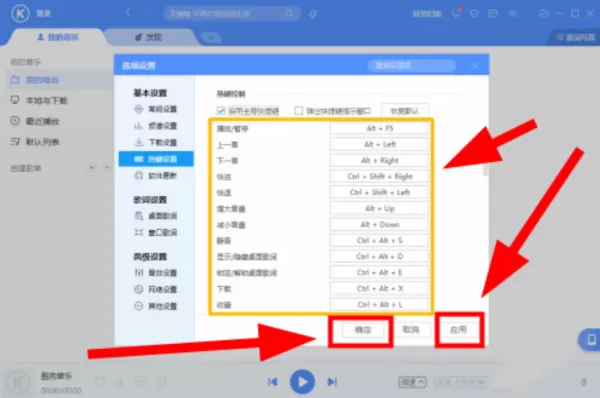600x398 pixels.
Task: Click the blue play button
Action: click(302, 382)
